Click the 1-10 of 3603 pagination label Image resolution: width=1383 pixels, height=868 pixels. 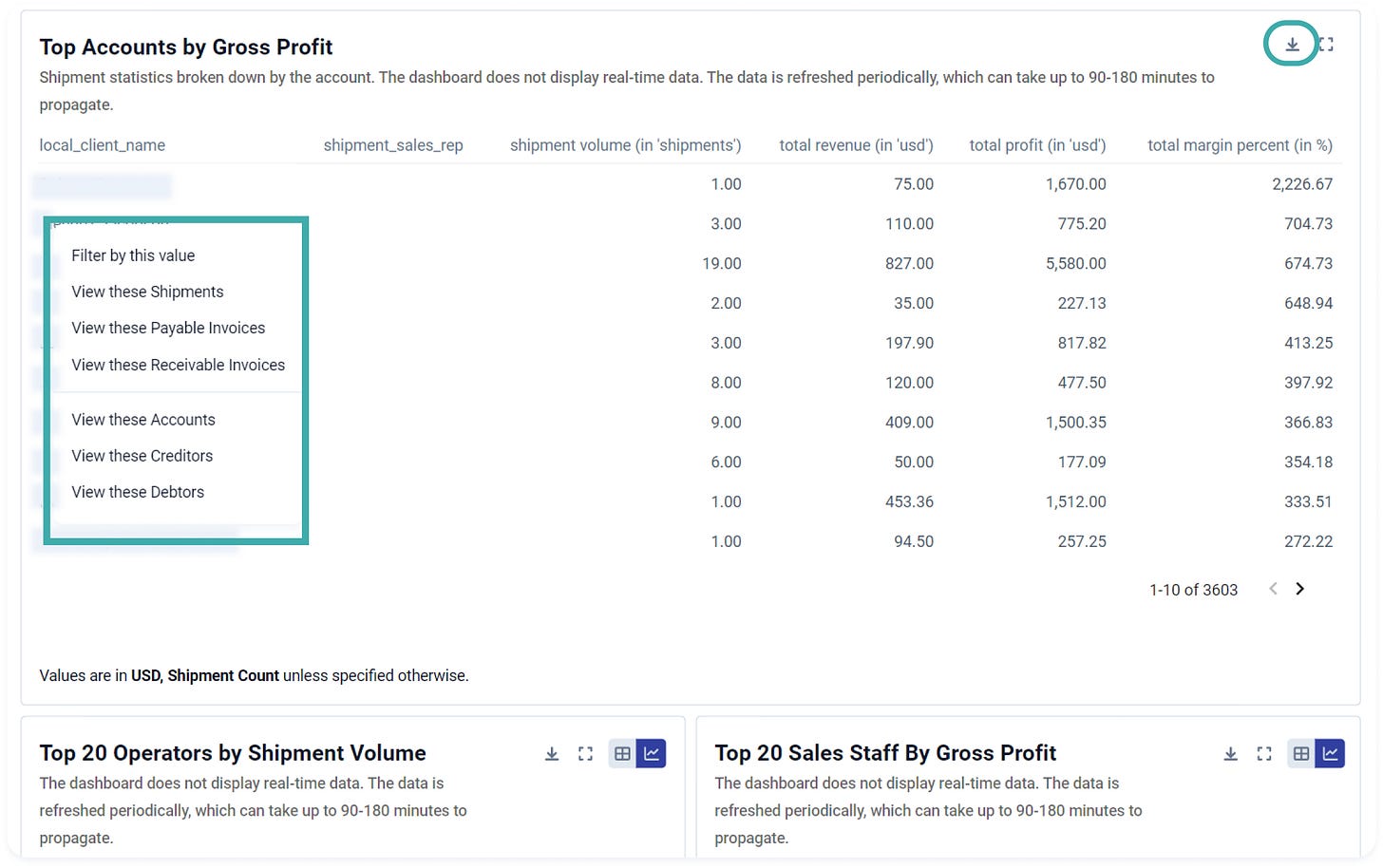(x=1193, y=590)
